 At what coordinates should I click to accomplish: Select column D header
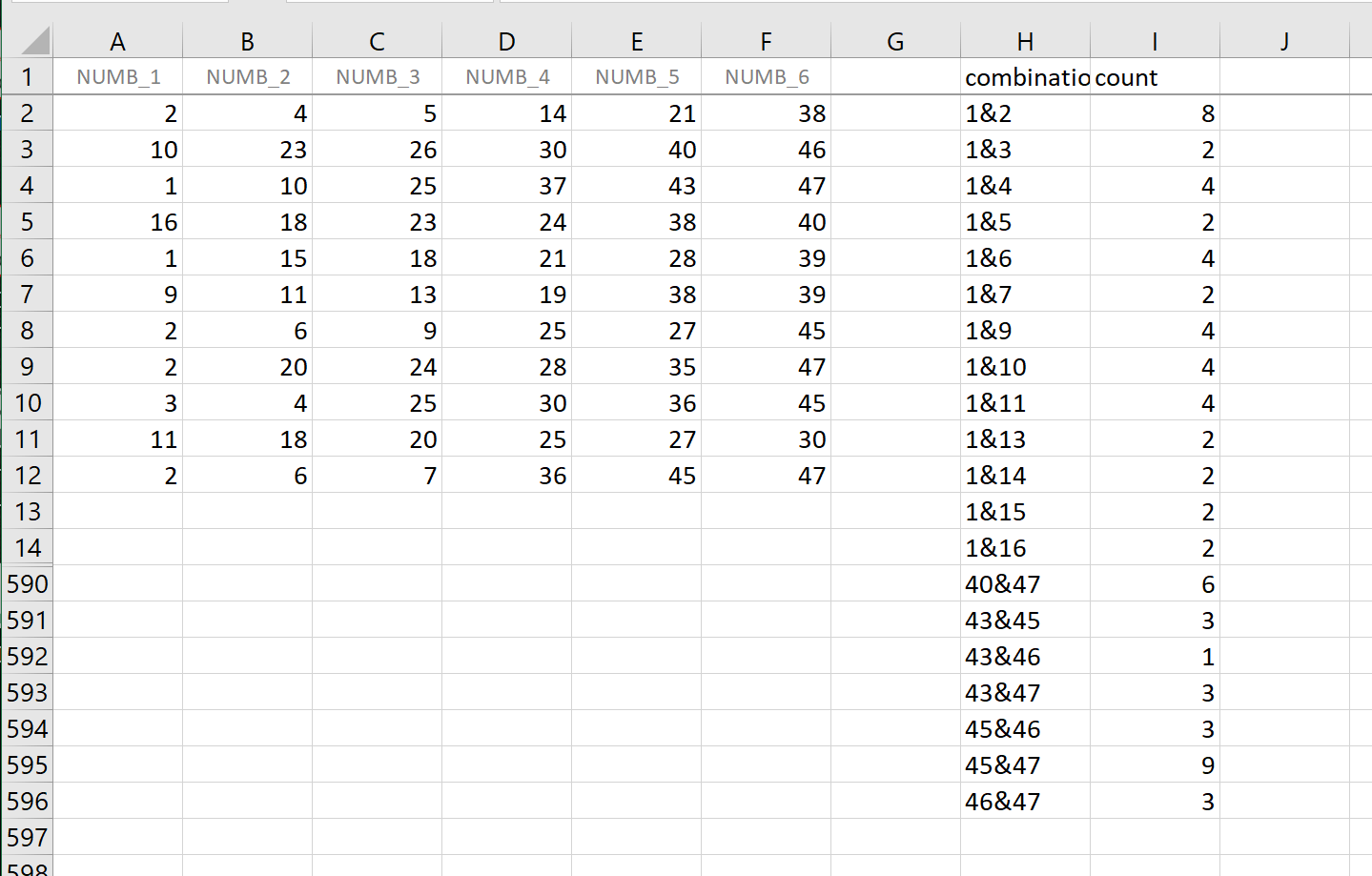506,41
